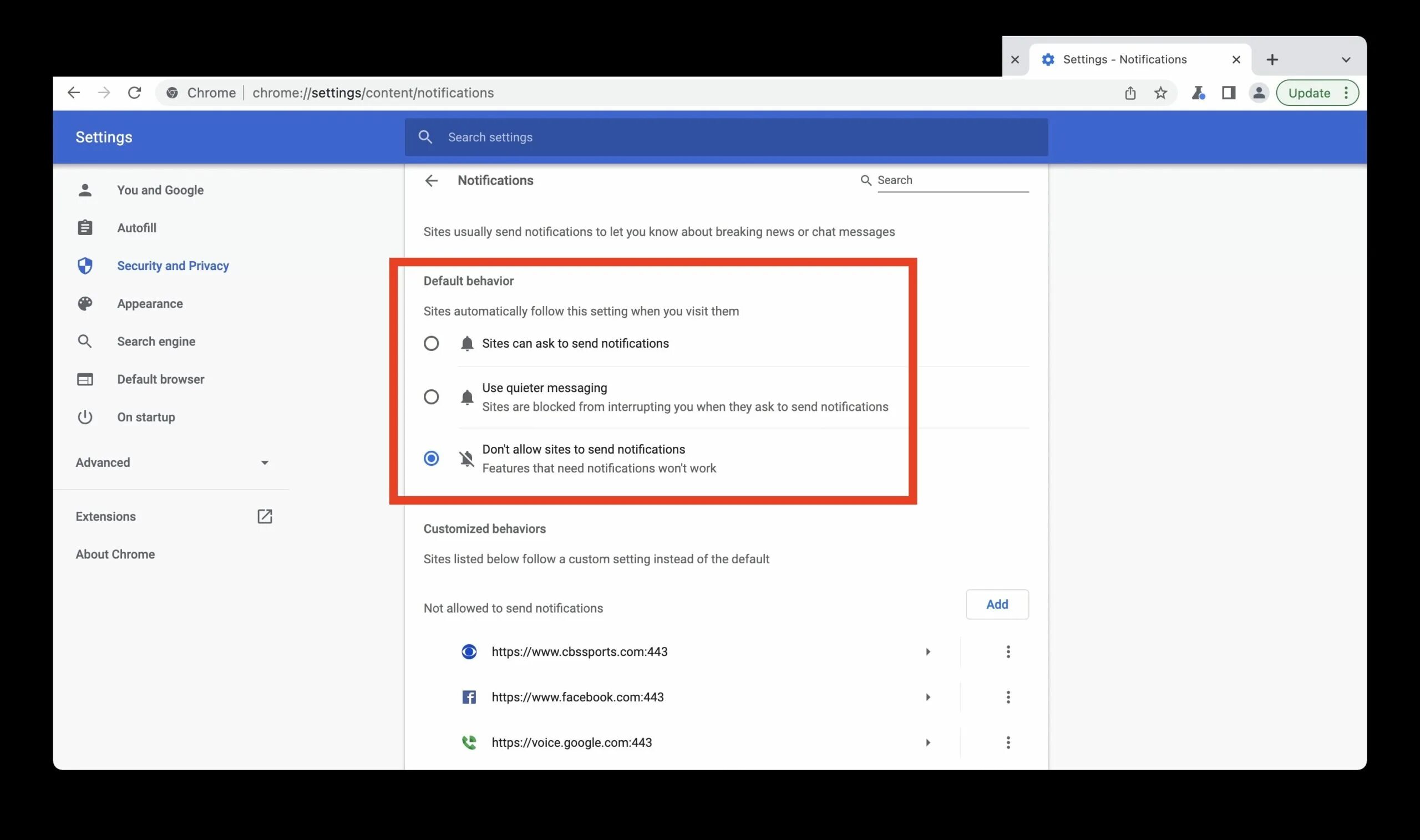
Task: Close the partially hidden adjacent tab
Action: tap(1015, 59)
